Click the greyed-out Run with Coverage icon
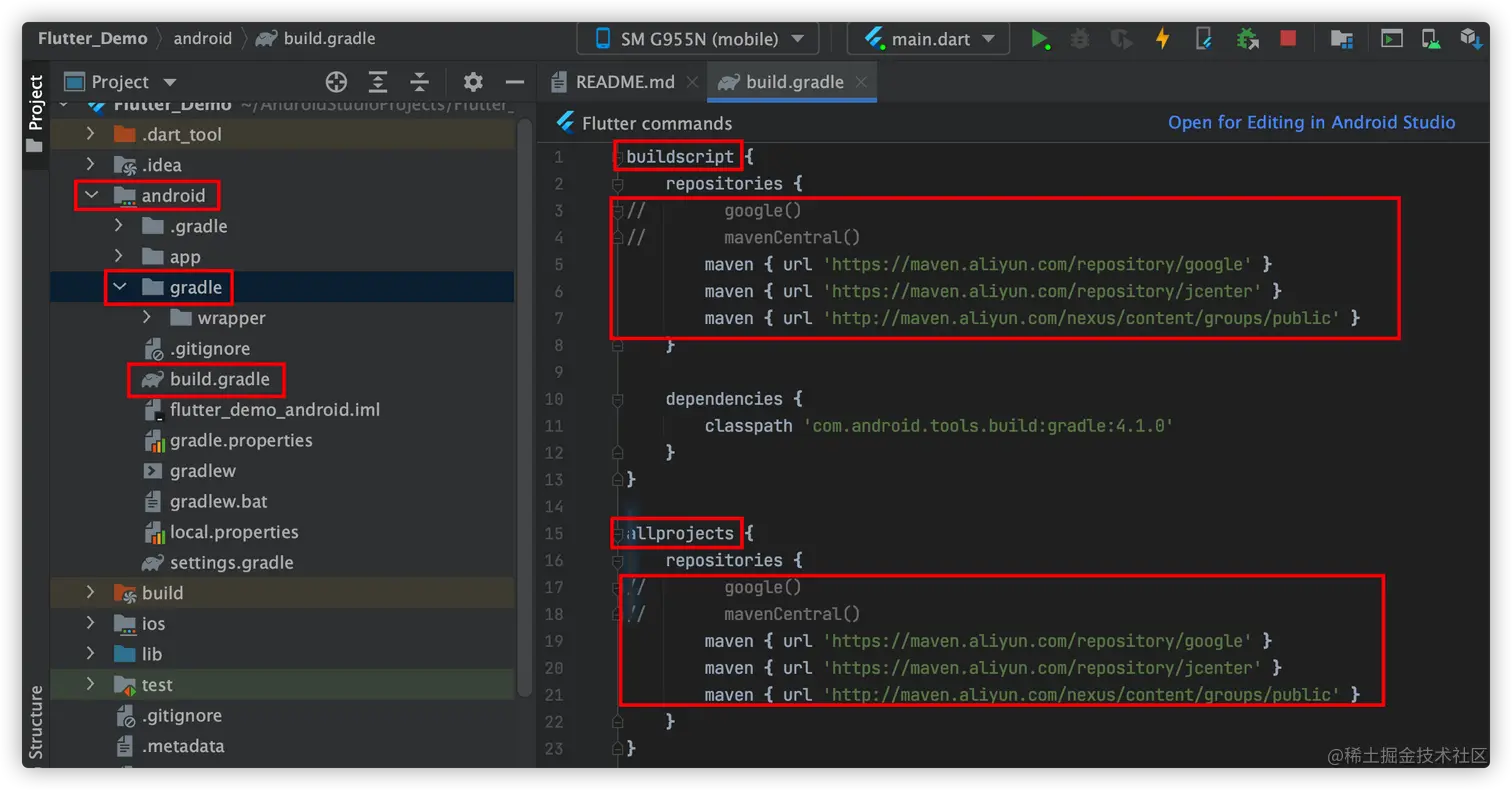 coord(1121,39)
